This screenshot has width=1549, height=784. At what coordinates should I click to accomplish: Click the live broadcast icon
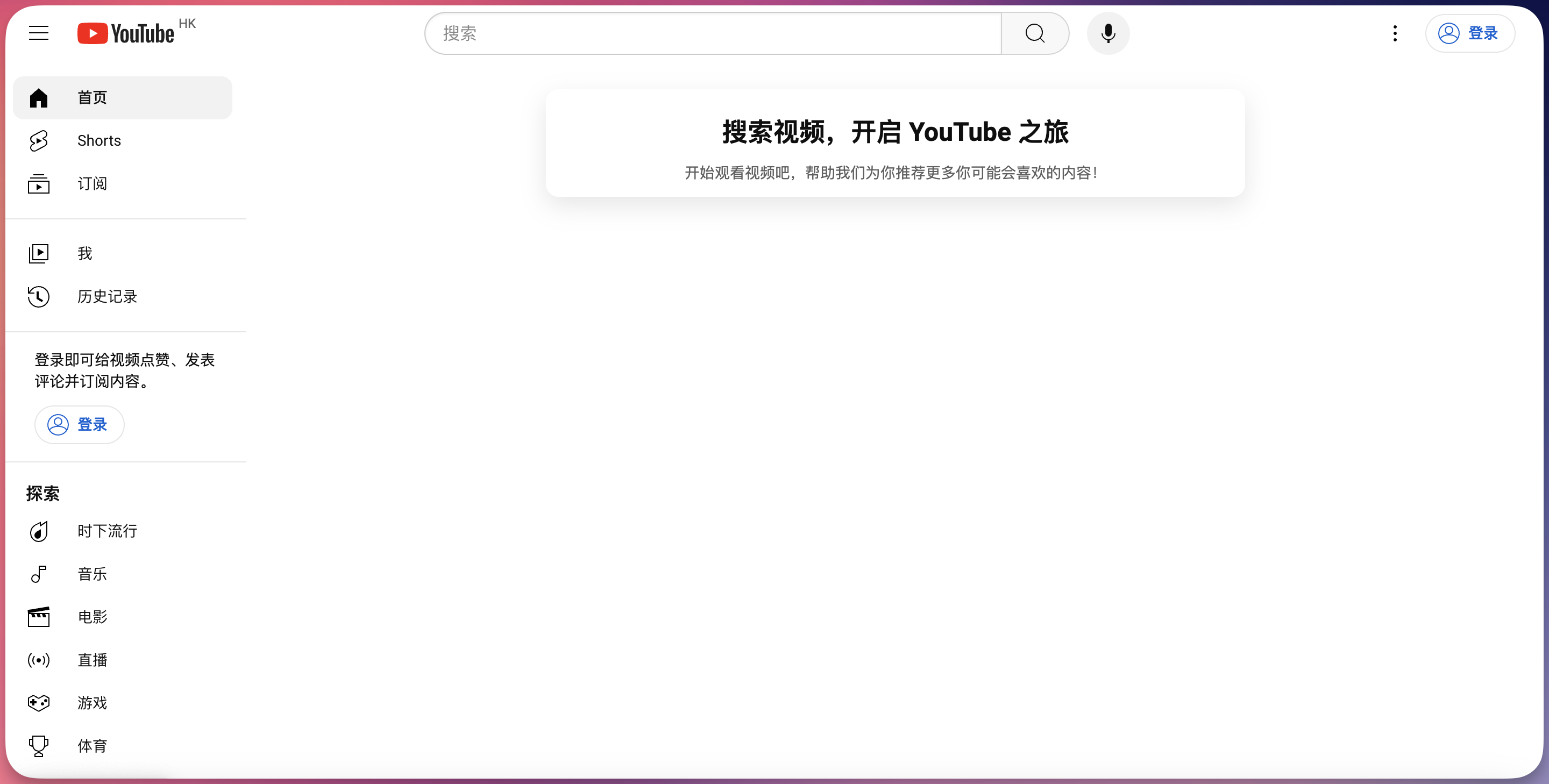[x=39, y=661]
